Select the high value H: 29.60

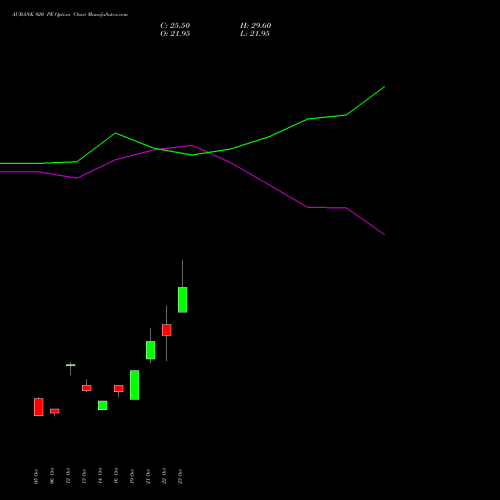pos(255,26)
